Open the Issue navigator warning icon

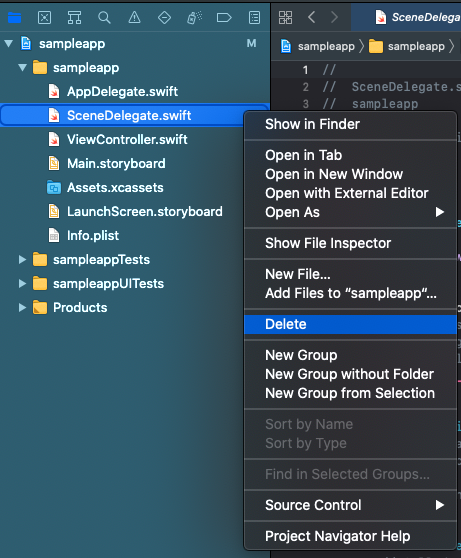(134, 17)
